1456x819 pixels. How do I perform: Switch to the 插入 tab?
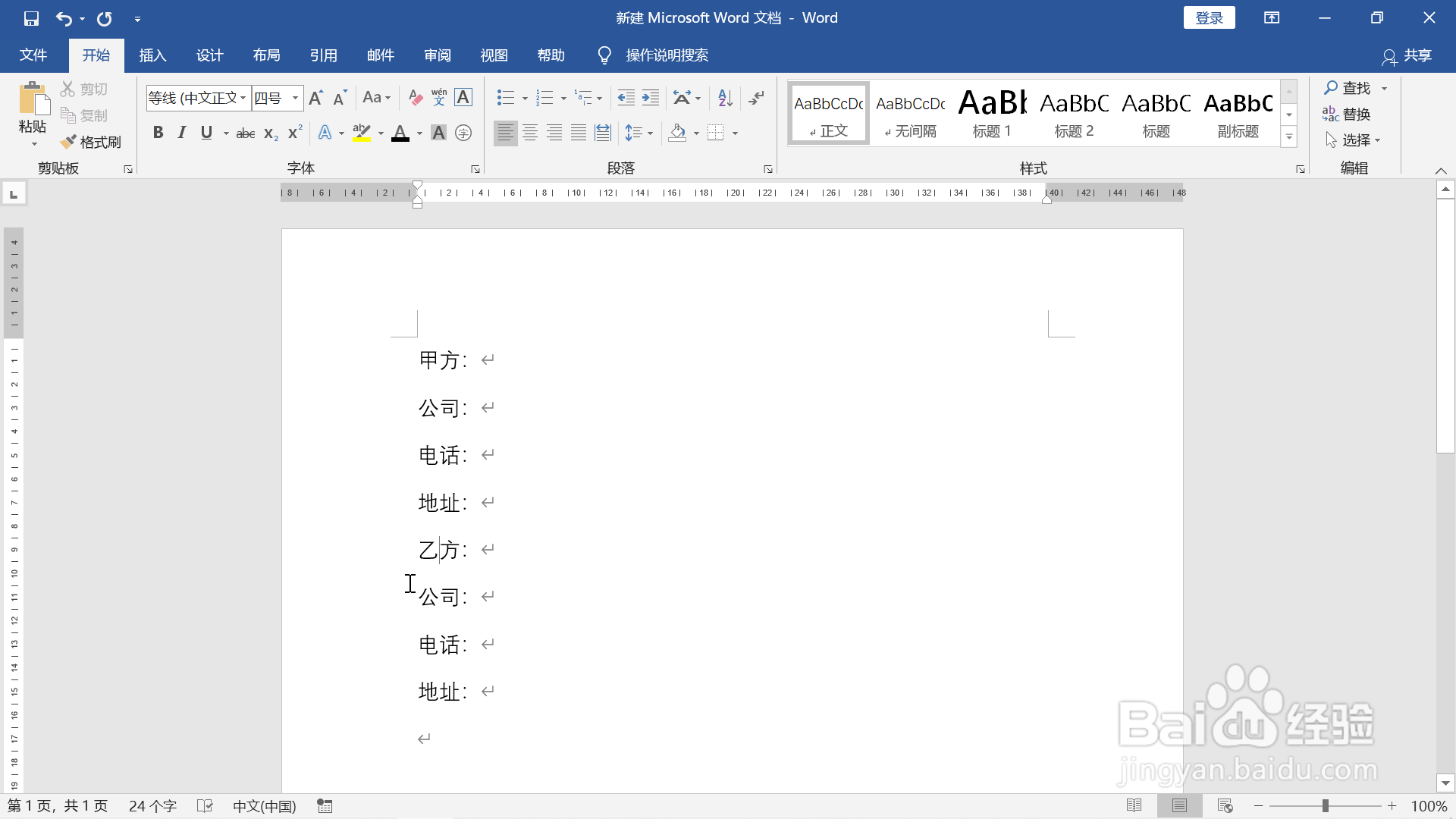pyautogui.click(x=152, y=55)
